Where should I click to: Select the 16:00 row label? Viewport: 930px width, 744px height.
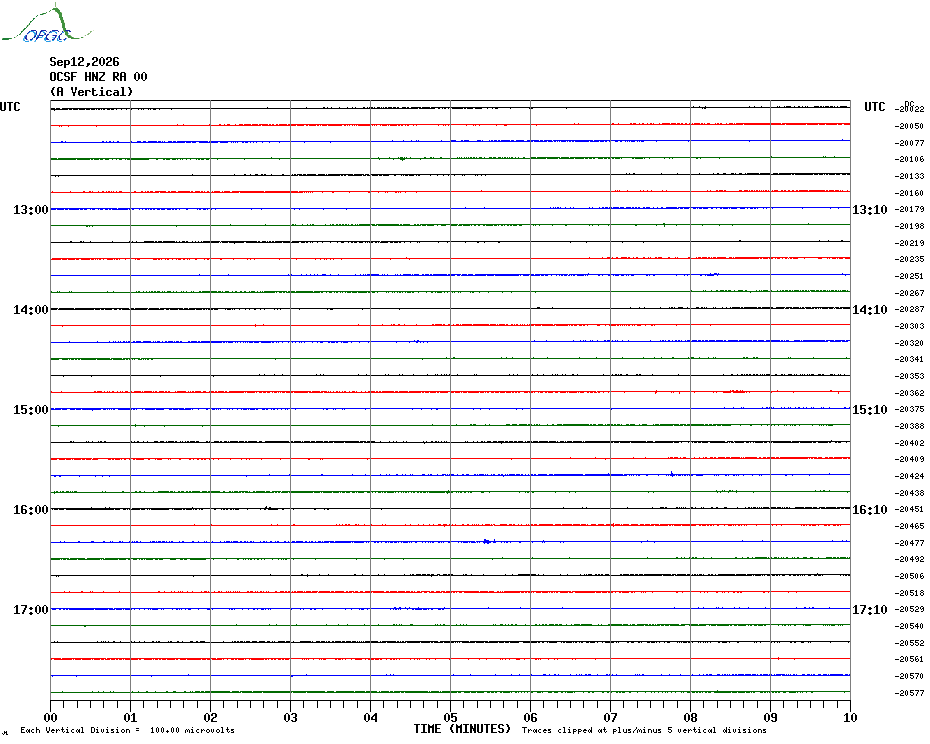tap(30, 510)
